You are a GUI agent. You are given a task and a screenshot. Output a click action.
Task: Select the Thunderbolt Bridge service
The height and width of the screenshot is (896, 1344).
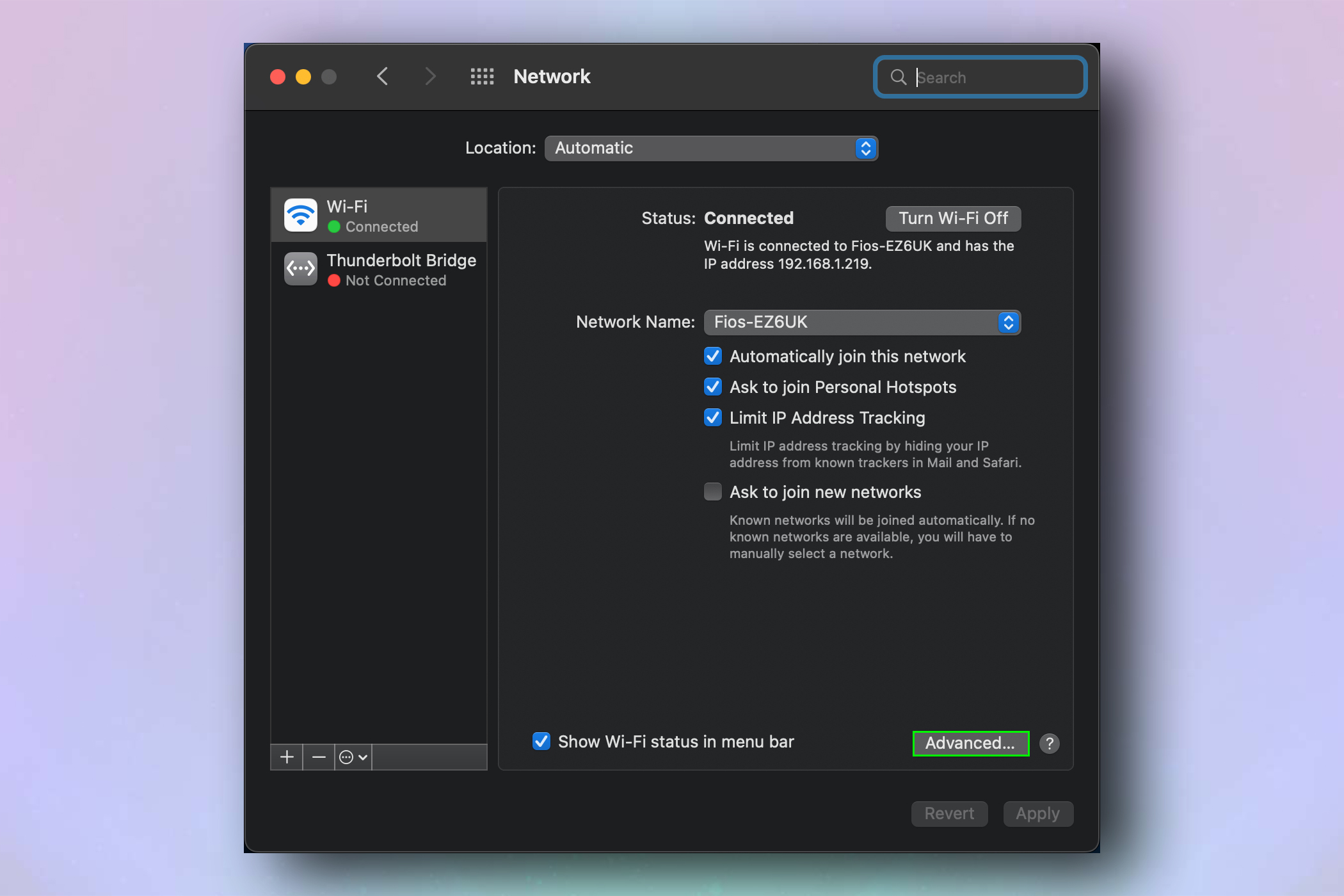(x=378, y=269)
